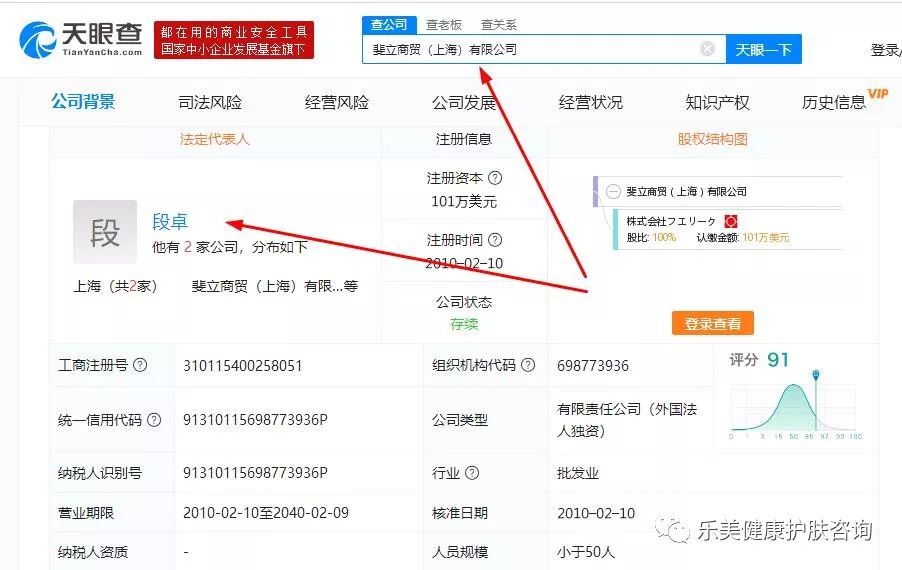Click the 存续 company status text
The image size is (902, 570).
tap(464, 324)
